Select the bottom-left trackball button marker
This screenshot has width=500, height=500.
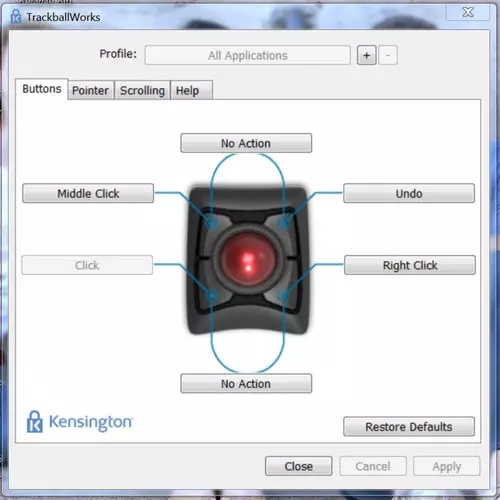211,295
